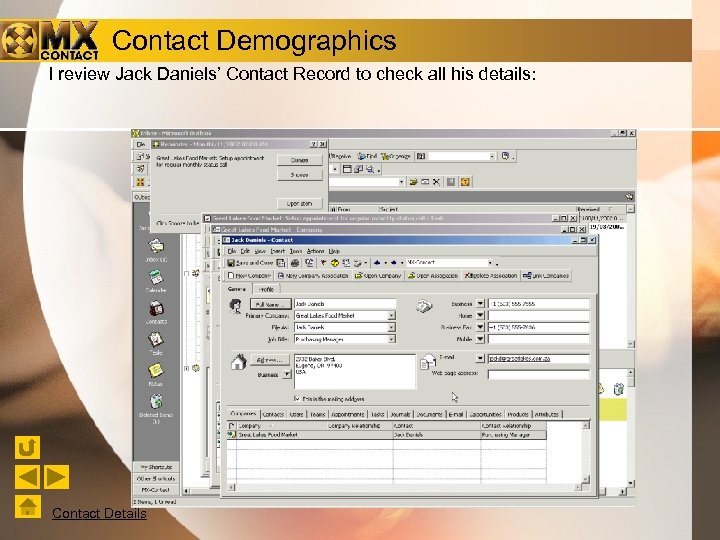Switch to the Attributes sub-tab
Viewport: 720px width, 540px height.
tap(546, 414)
